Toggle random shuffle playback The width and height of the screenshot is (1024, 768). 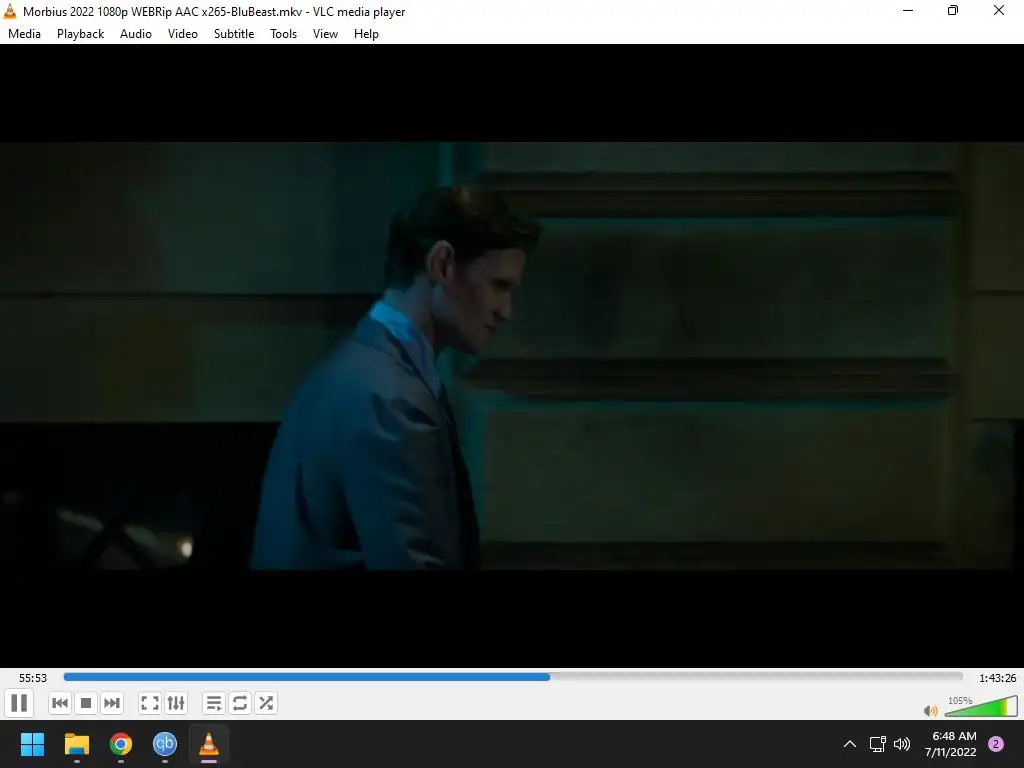266,703
